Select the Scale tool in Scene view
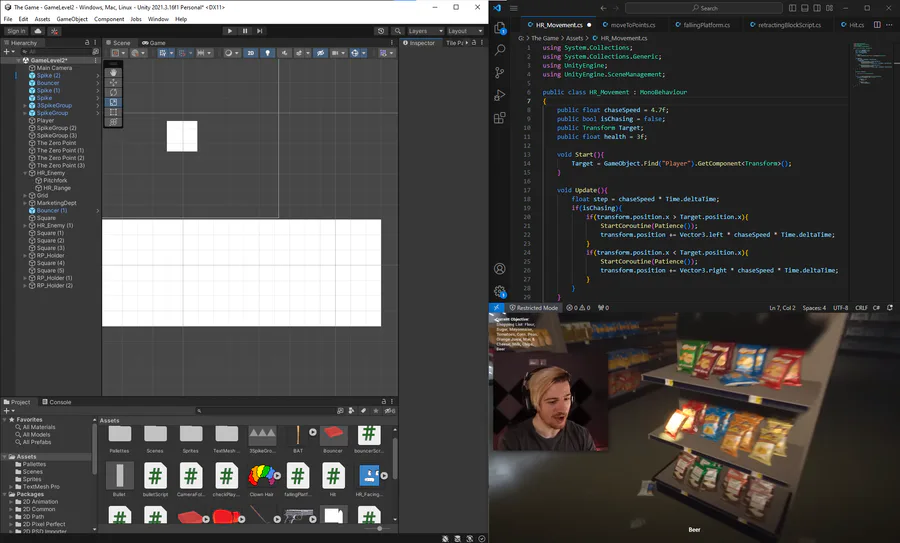This screenshot has height=543, width=900. tap(113, 102)
